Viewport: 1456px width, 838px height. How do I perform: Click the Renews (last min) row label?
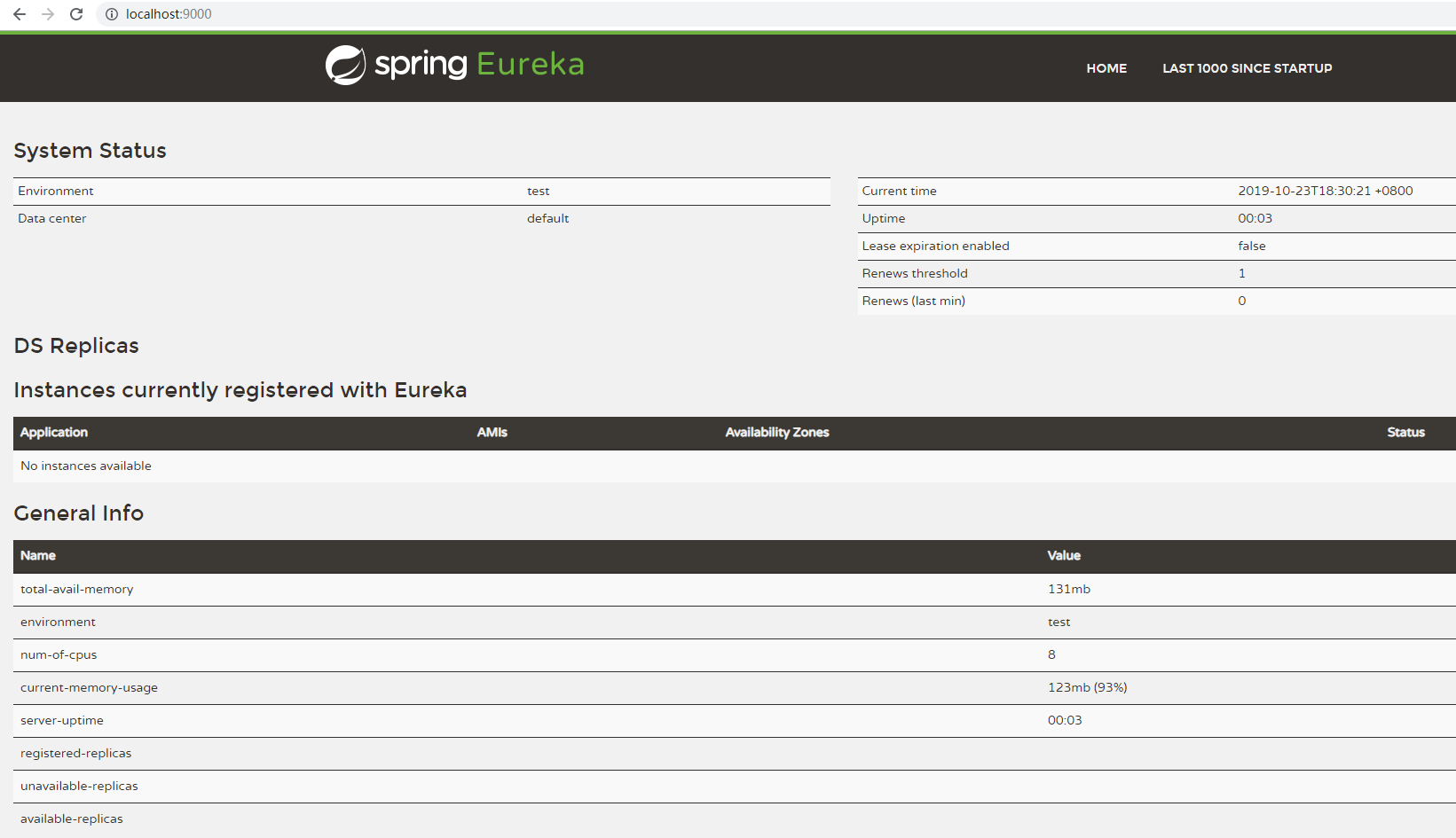913,301
